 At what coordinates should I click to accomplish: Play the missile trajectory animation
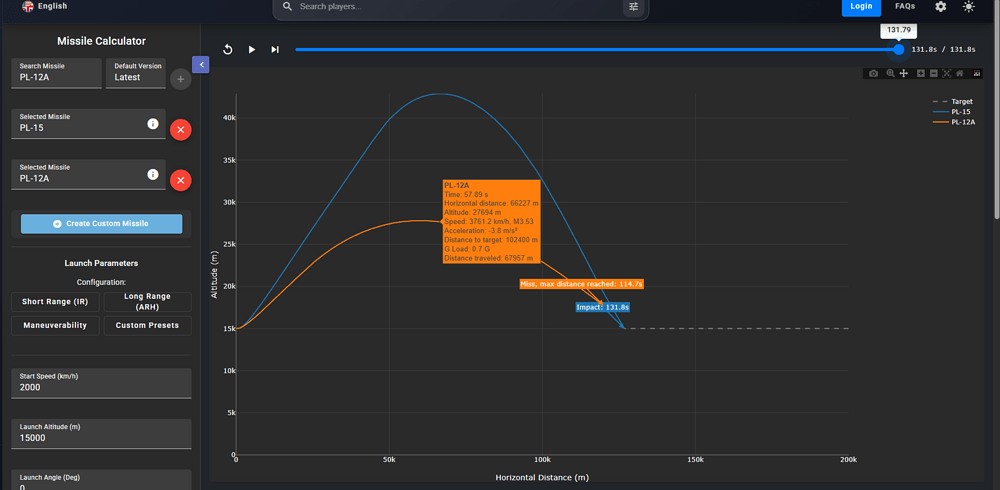[x=251, y=50]
